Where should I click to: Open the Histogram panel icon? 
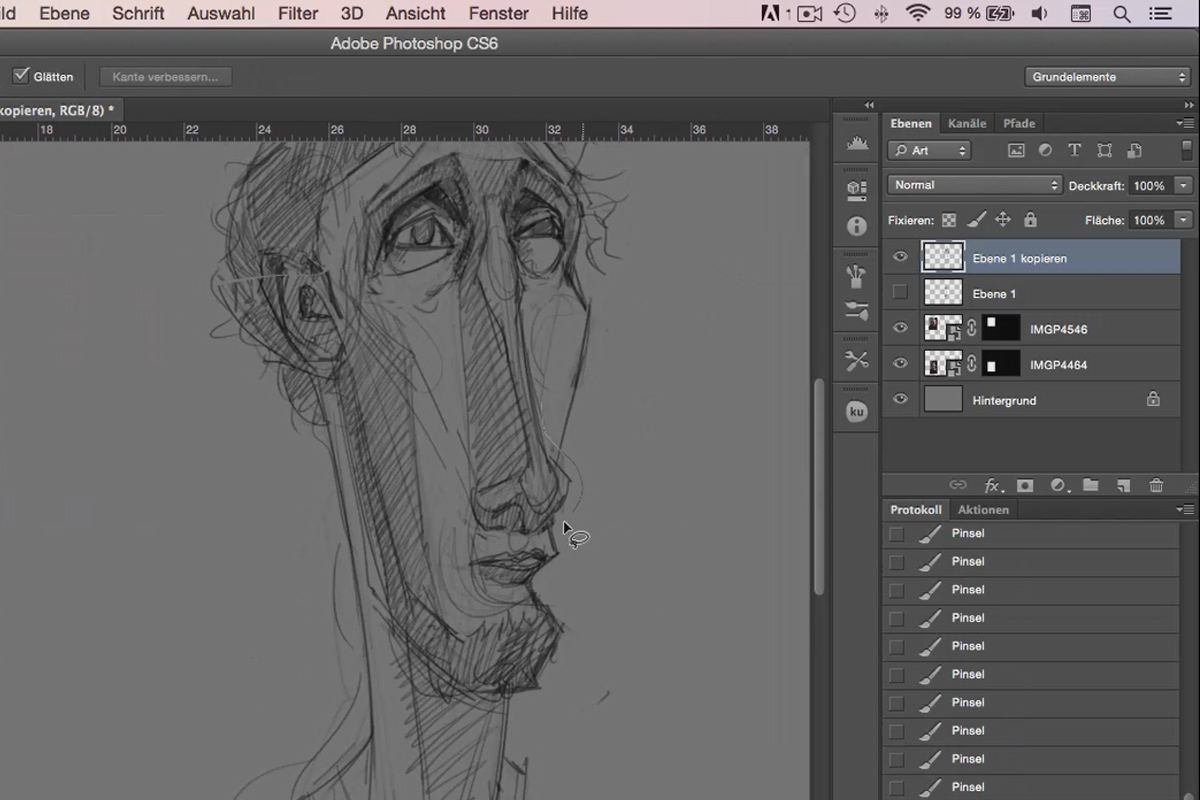coord(857,144)
